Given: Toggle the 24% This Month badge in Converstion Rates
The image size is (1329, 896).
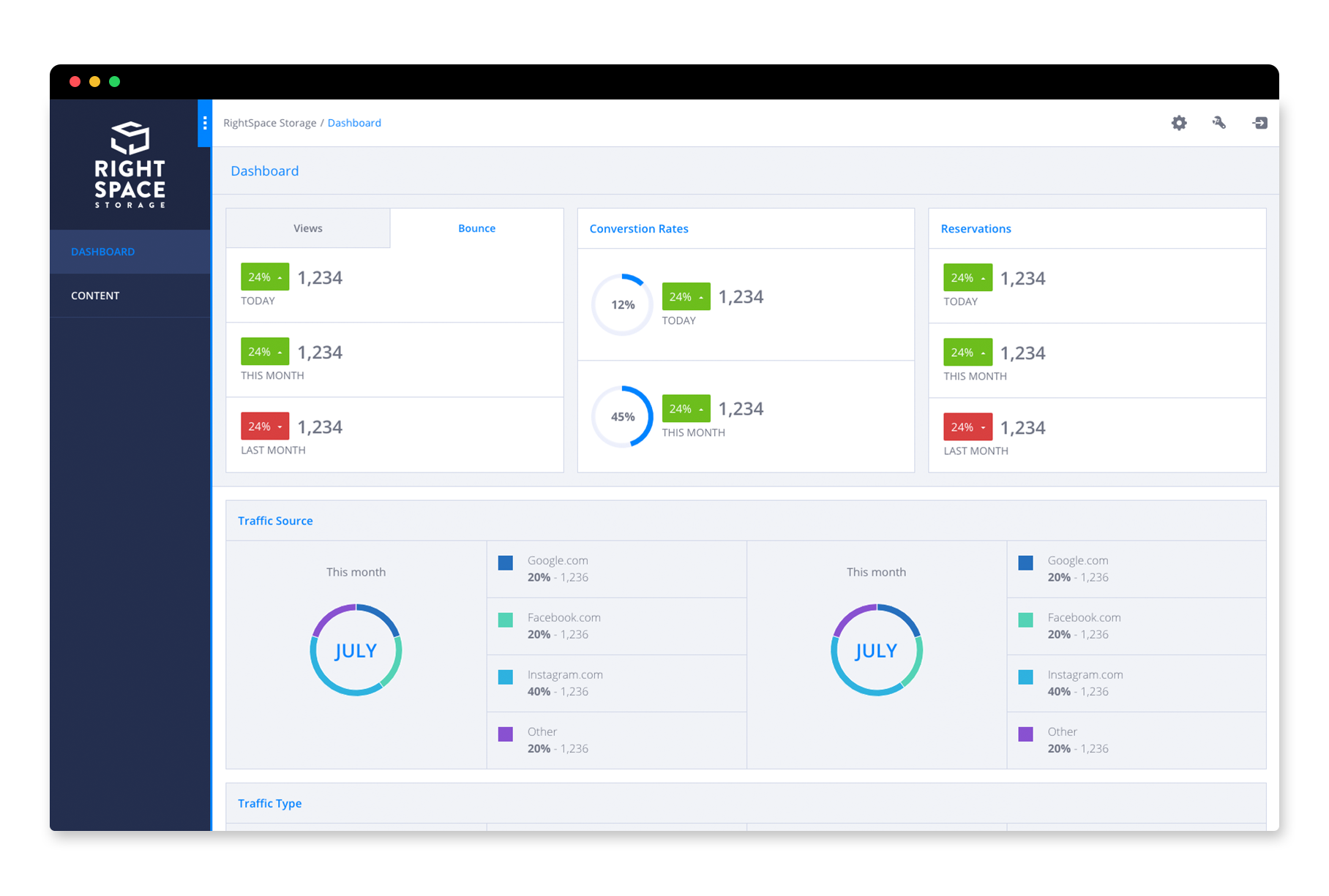Looking at the screenshot, I should click(685, 408).
